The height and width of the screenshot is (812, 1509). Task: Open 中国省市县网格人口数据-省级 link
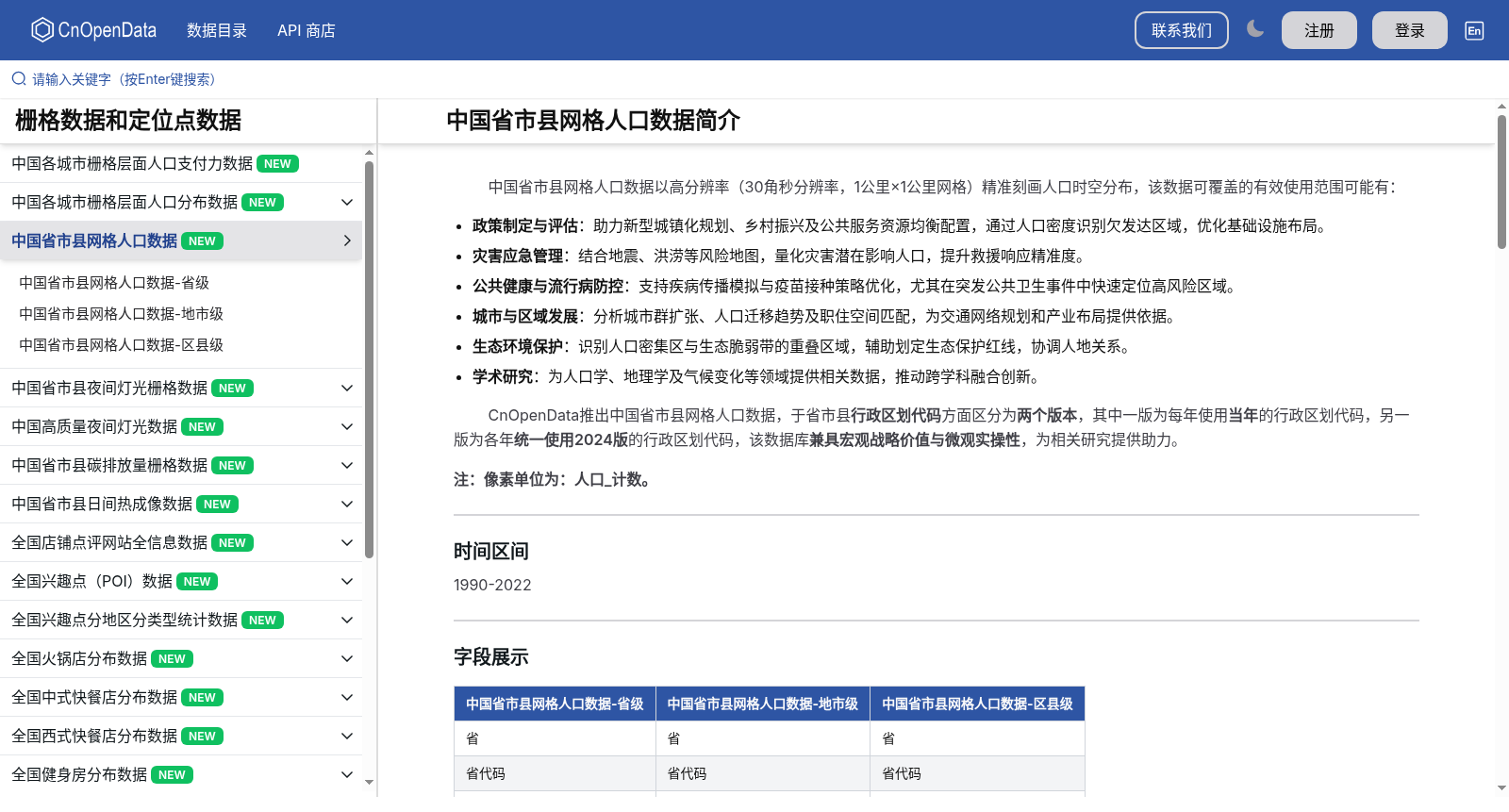[x=114, y=282]
